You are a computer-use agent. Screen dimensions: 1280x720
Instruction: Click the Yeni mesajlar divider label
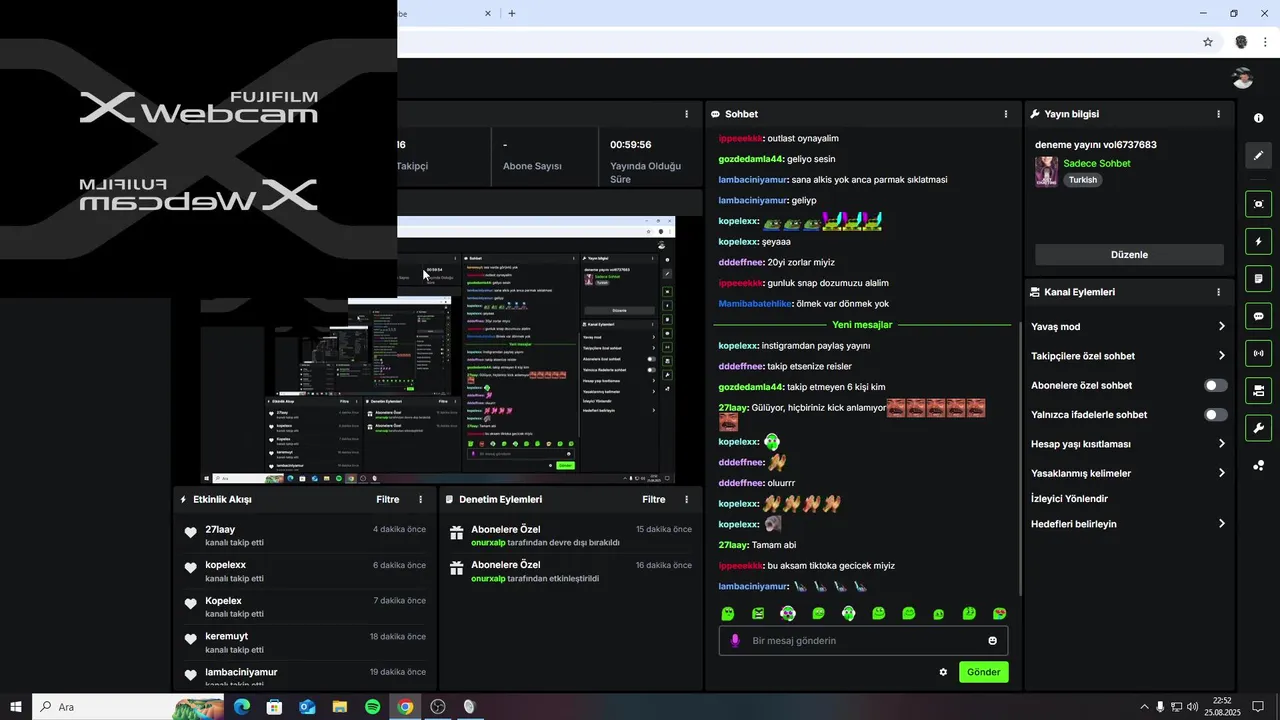pos(862,325)
